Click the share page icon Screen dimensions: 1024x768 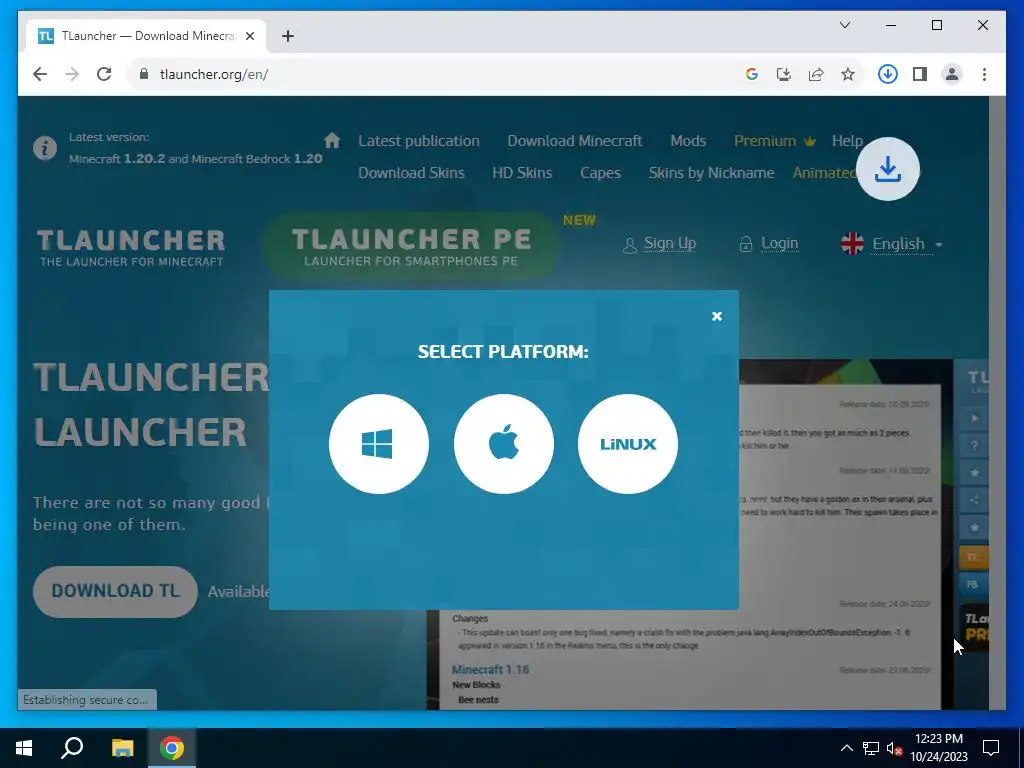point(816,74)
